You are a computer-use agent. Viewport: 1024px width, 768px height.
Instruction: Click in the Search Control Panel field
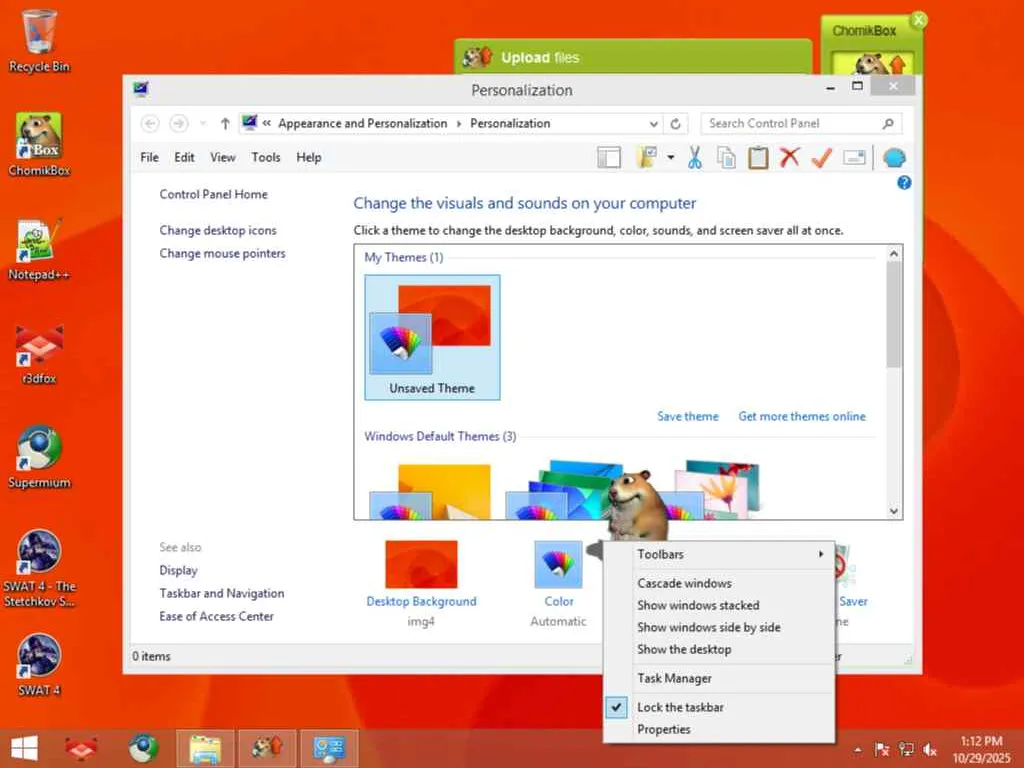[x=790, y=123]
